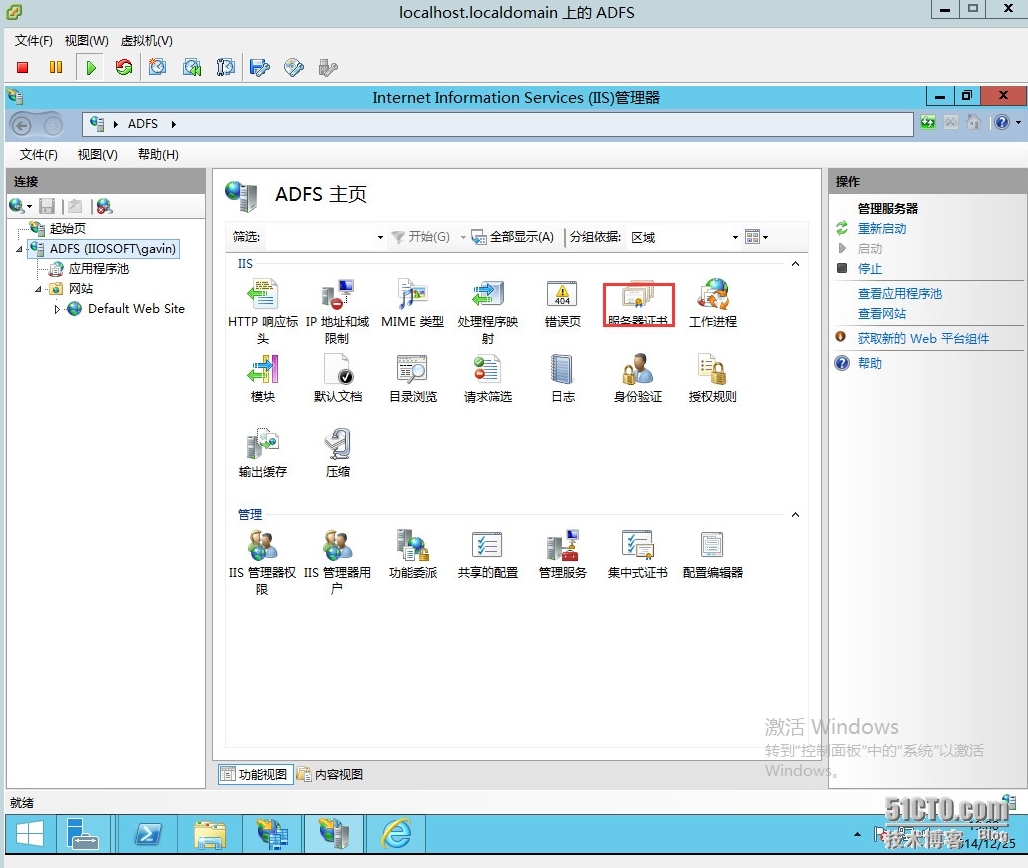Collapse the ADFS server tree node

pyautogui.click(x=19, y=249)
